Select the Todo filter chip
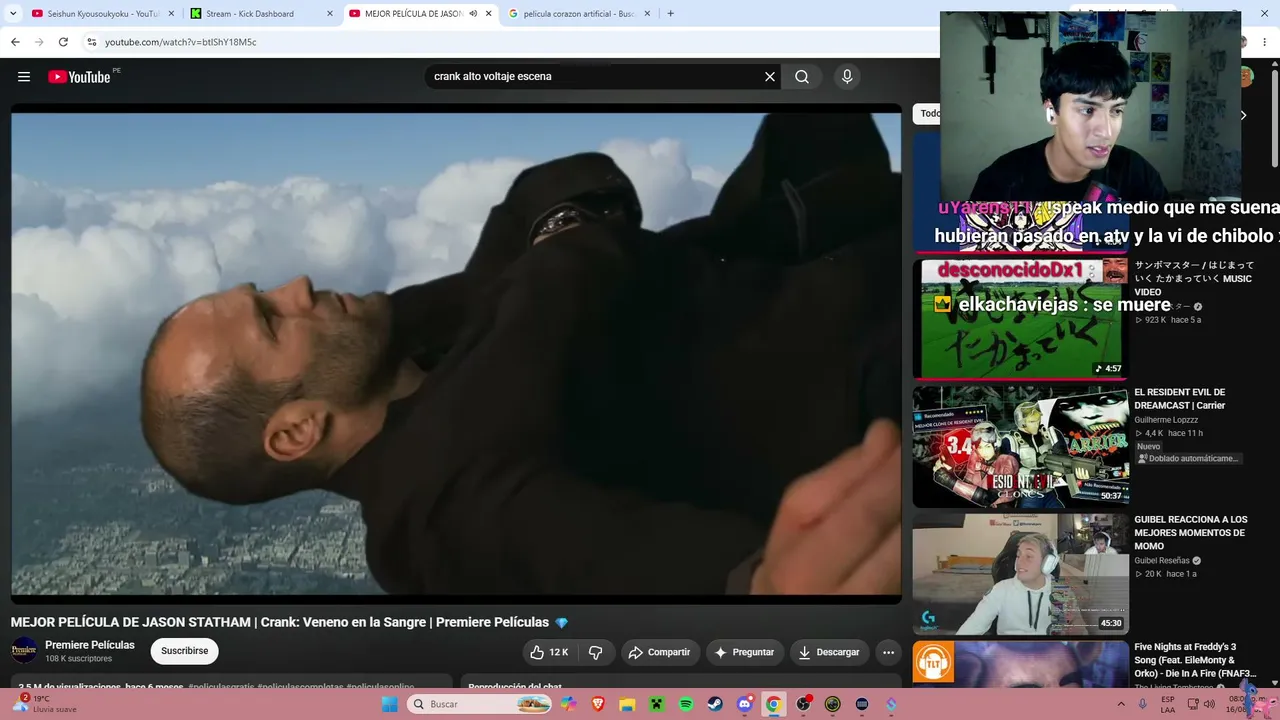 coord(929,114)
